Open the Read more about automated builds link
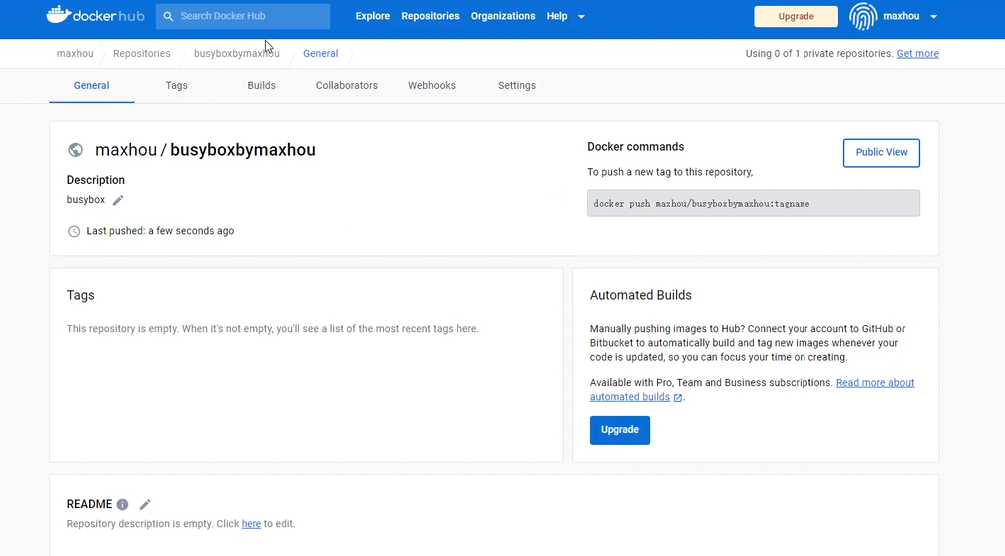The image size is (1005, 556). pos(875,383)
